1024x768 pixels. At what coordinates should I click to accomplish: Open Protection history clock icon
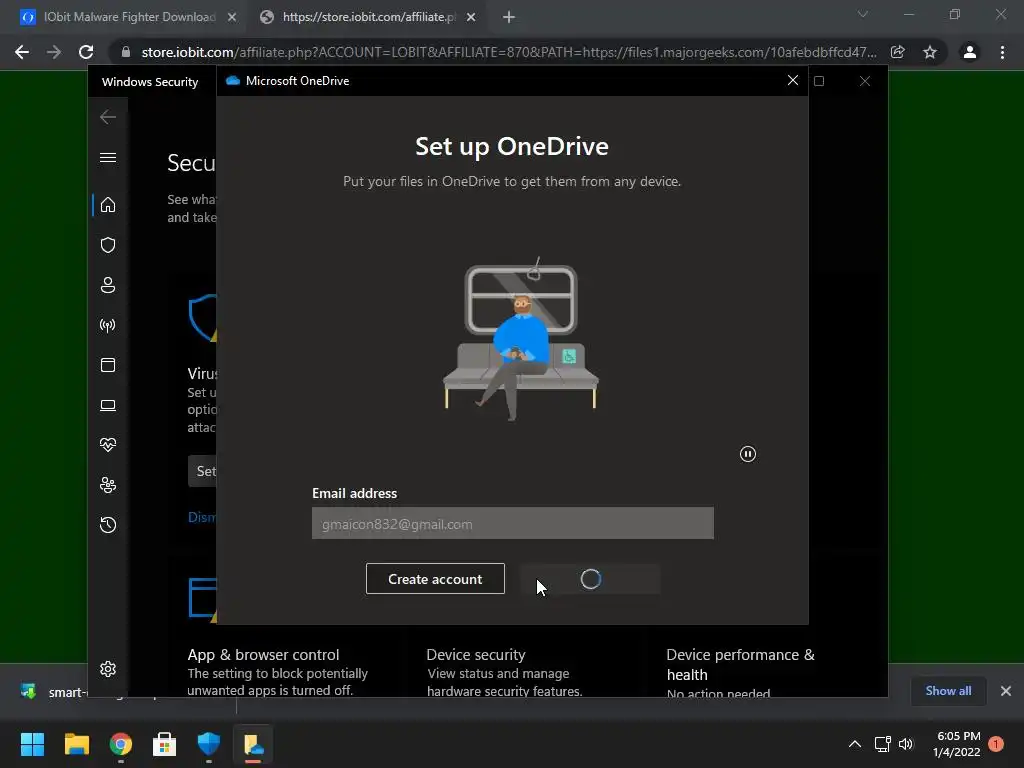[108, 525]
